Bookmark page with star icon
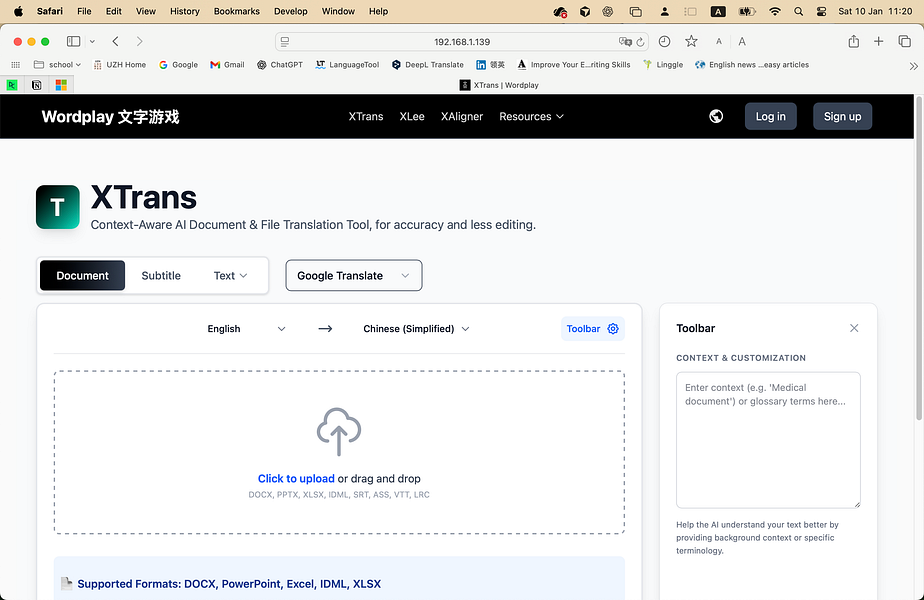Image resolution: width=924 pixels, height=600 pixels. point(691,41)
